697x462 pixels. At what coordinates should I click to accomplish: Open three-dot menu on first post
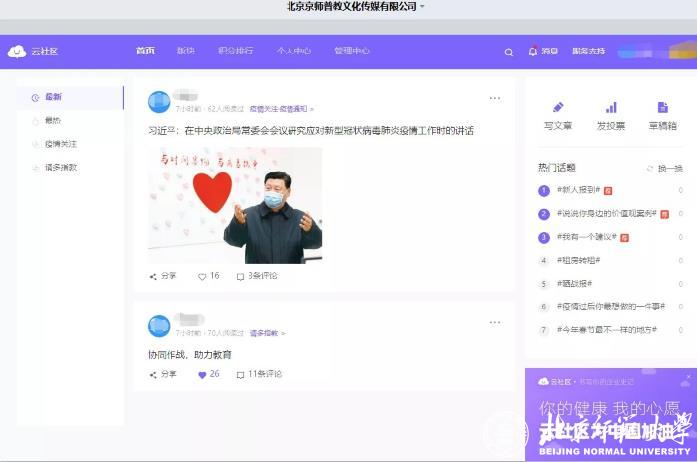[494, 98]
